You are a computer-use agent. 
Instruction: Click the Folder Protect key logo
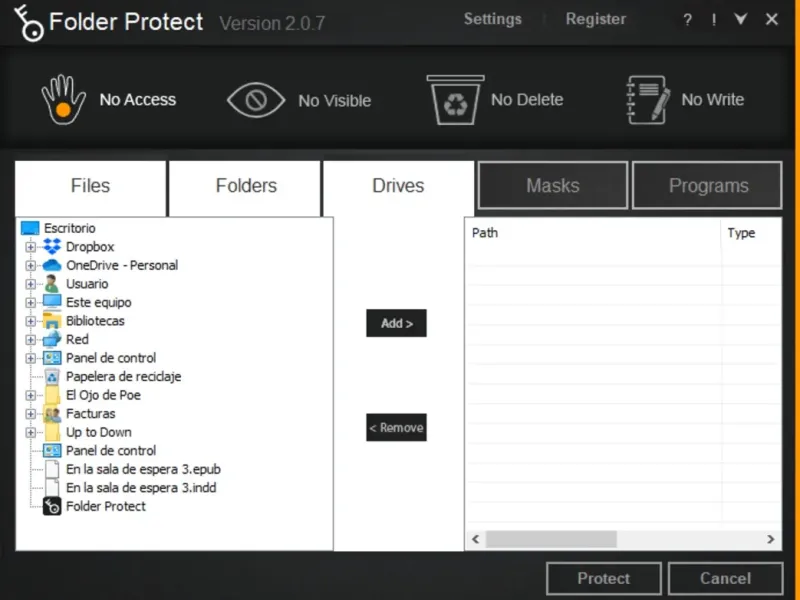pos(29,23)
